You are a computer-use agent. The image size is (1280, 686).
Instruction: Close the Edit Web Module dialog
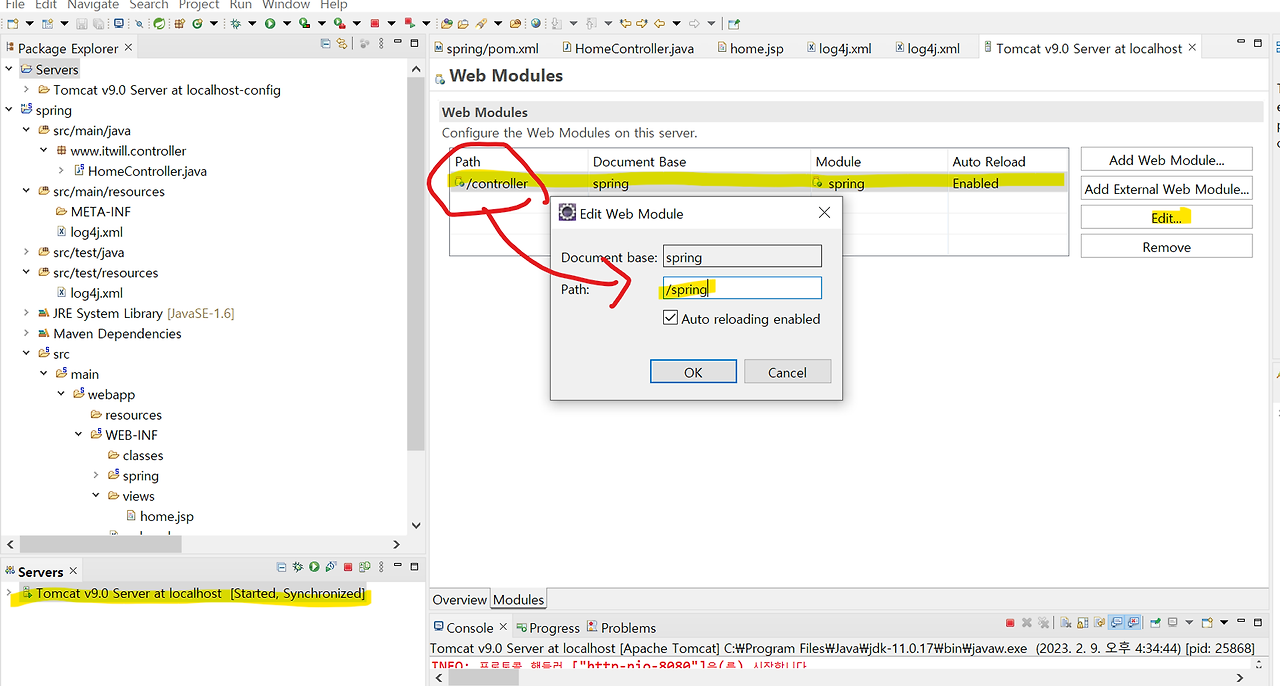[x=824, y=213]
